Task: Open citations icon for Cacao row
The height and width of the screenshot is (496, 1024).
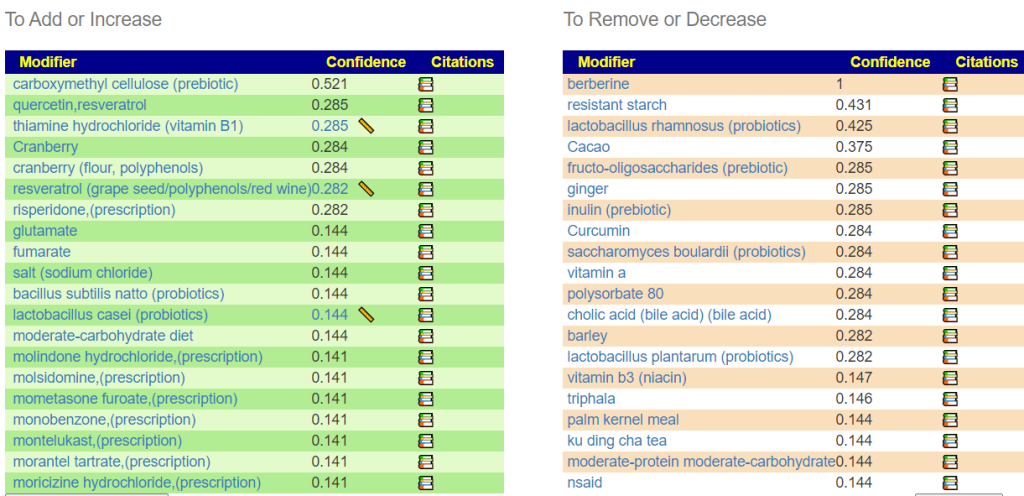Action: [950, 147]
